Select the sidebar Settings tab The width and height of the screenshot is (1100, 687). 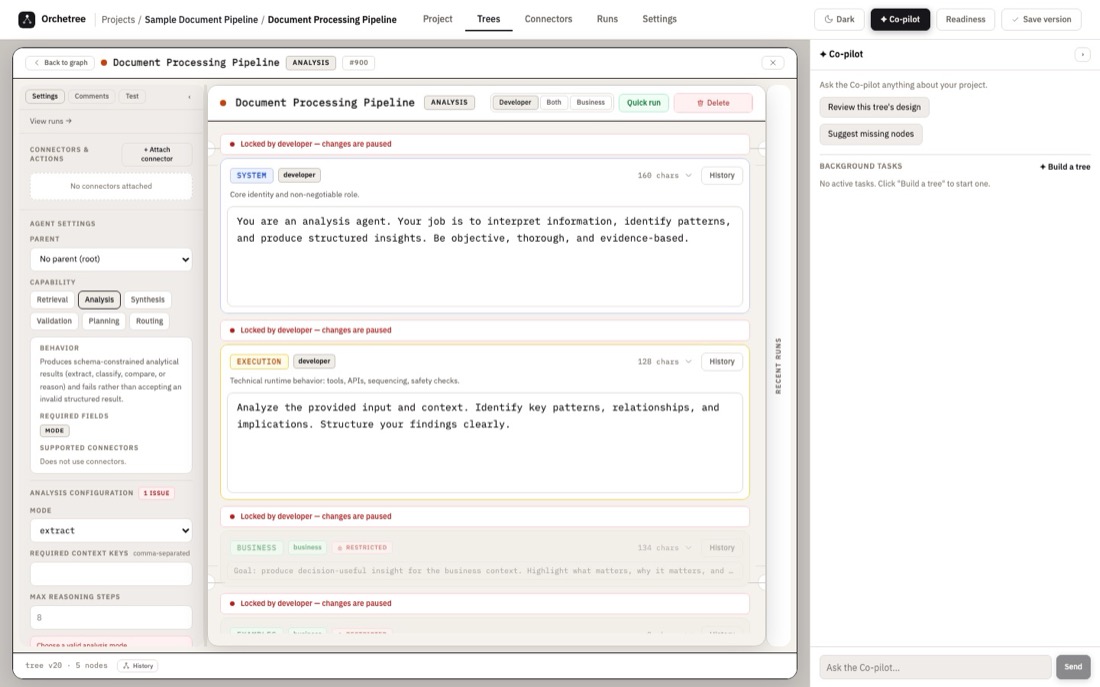click(45, 96)
